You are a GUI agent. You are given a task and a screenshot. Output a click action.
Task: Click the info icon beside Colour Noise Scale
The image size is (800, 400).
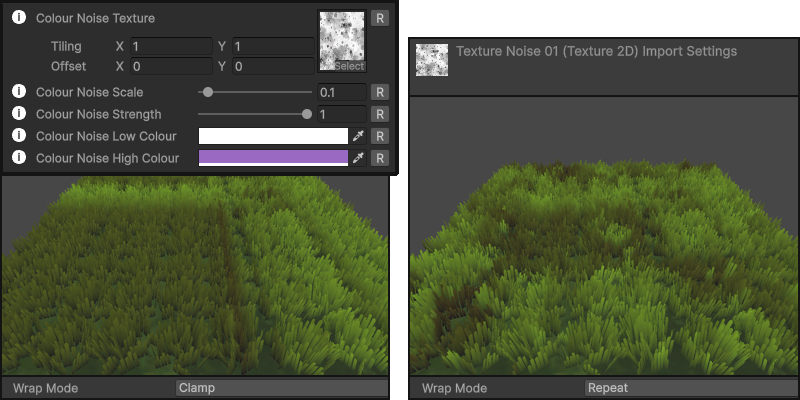(x=18, y=92)
